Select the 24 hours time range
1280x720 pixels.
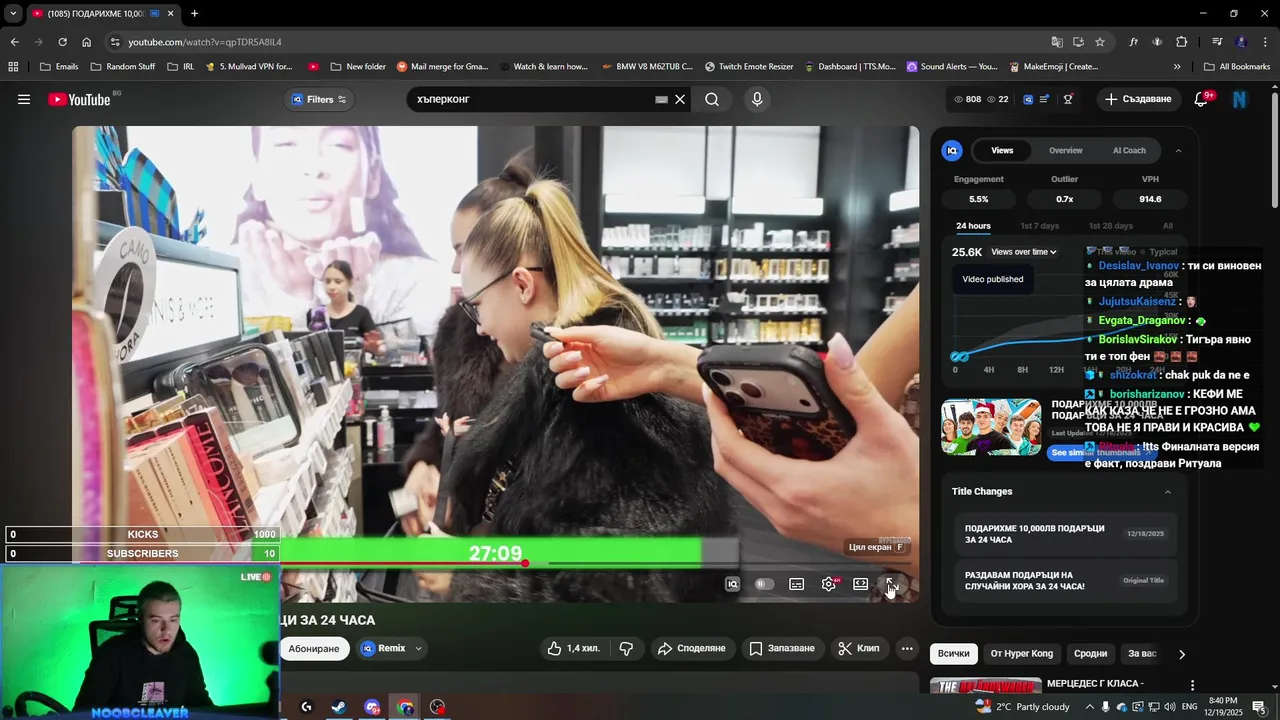pos(973,226)
